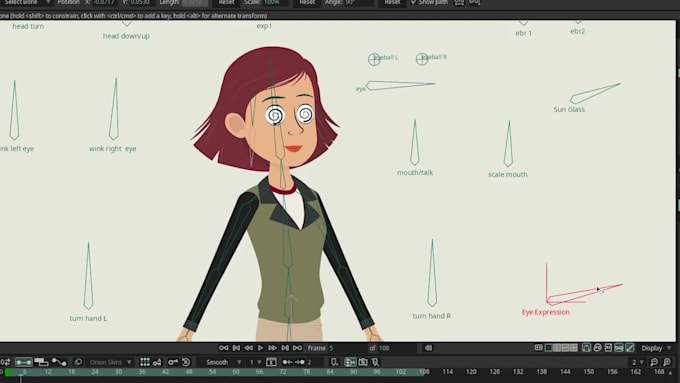Click the swap numbers icon at timeline left

coord(5,362)
